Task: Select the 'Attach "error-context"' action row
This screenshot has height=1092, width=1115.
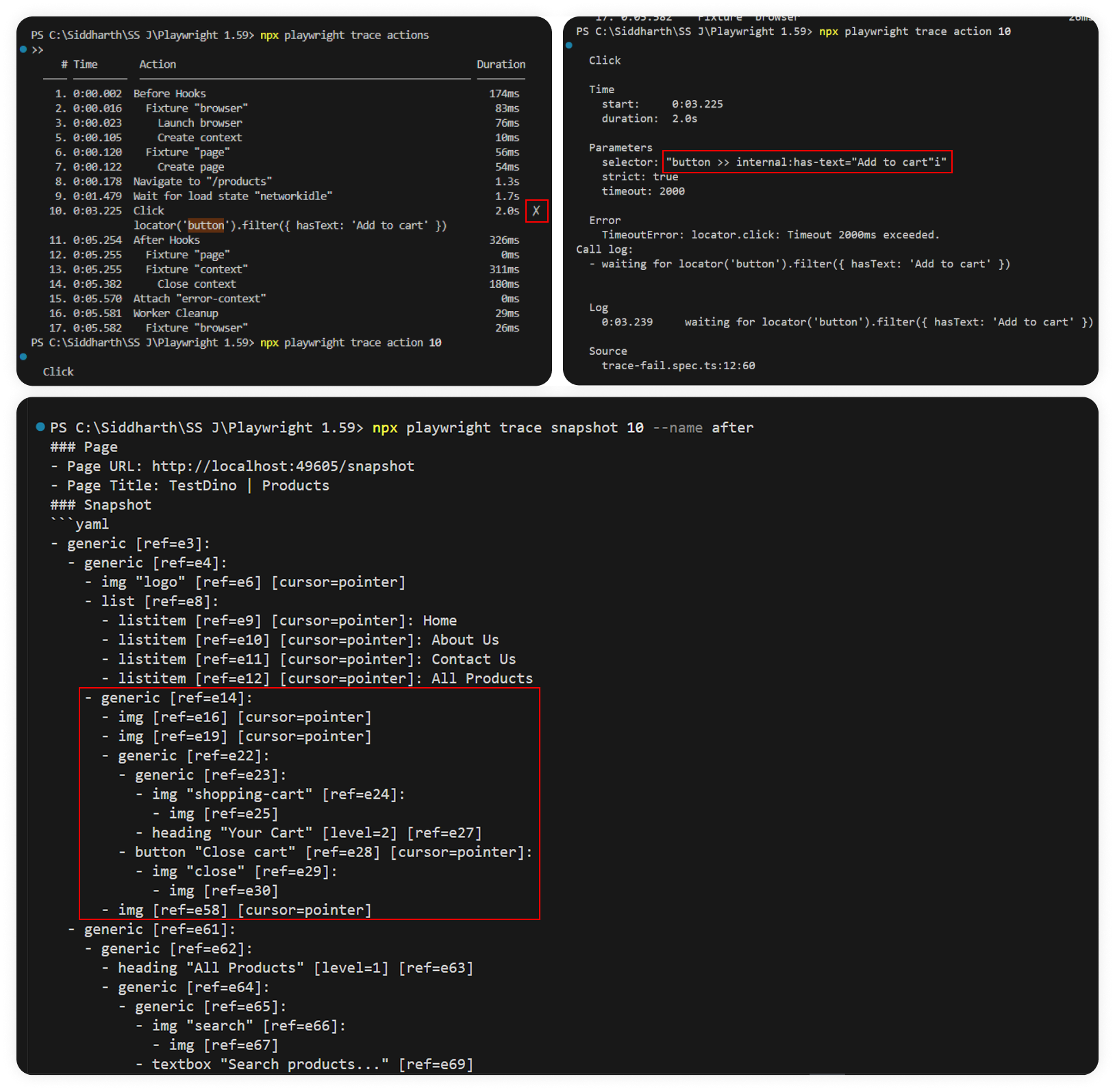Action: click(199, 299)
